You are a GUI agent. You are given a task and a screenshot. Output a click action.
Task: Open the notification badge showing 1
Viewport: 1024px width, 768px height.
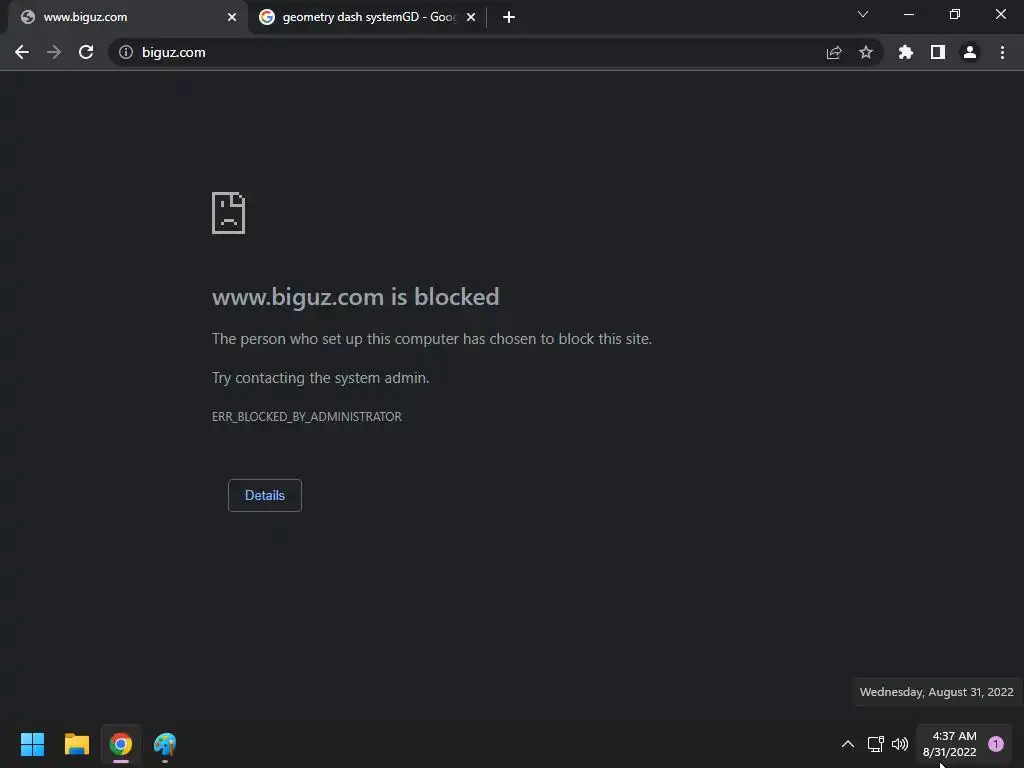click(996, 744)
